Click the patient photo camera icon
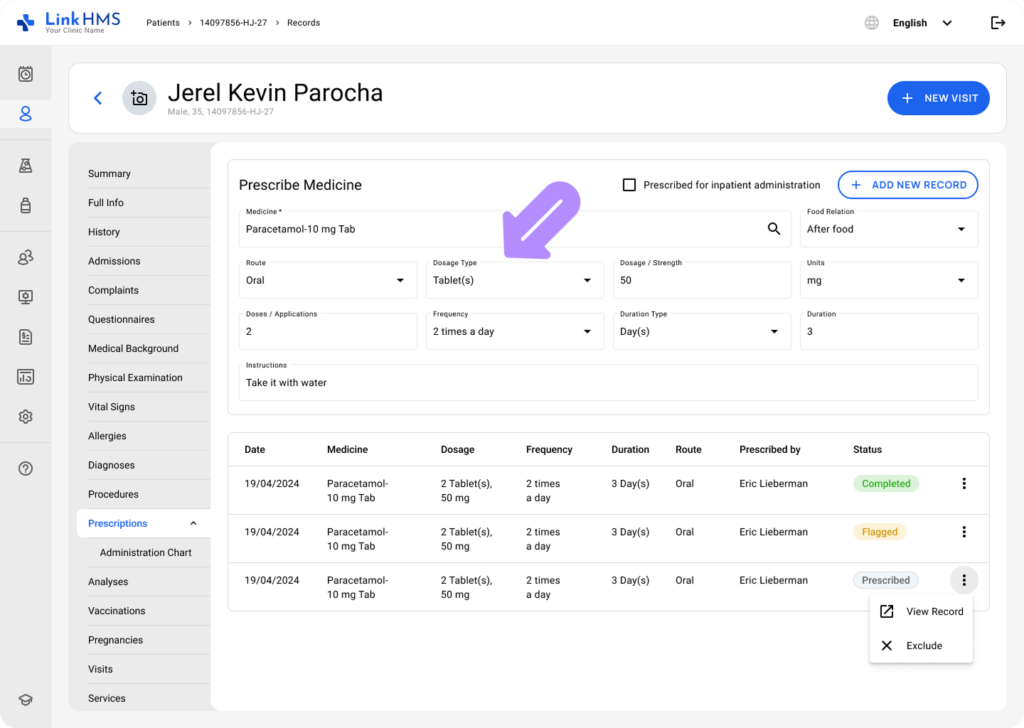 [139, 98]
